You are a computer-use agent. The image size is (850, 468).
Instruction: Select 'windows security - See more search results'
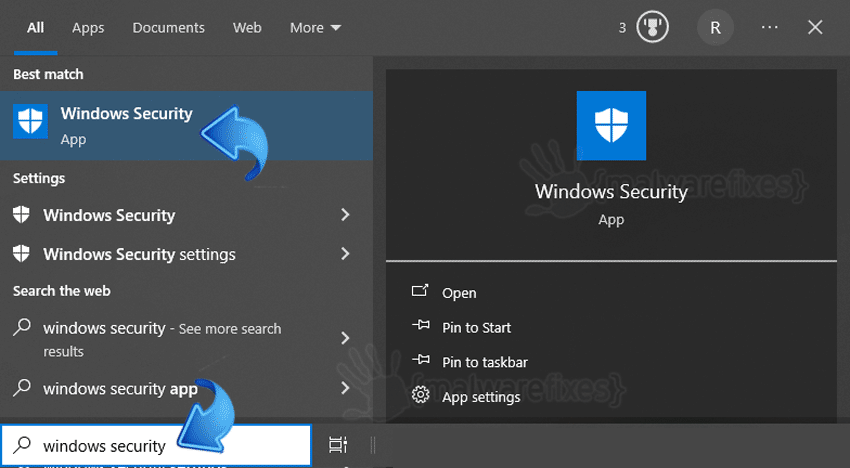coord(186,339)
